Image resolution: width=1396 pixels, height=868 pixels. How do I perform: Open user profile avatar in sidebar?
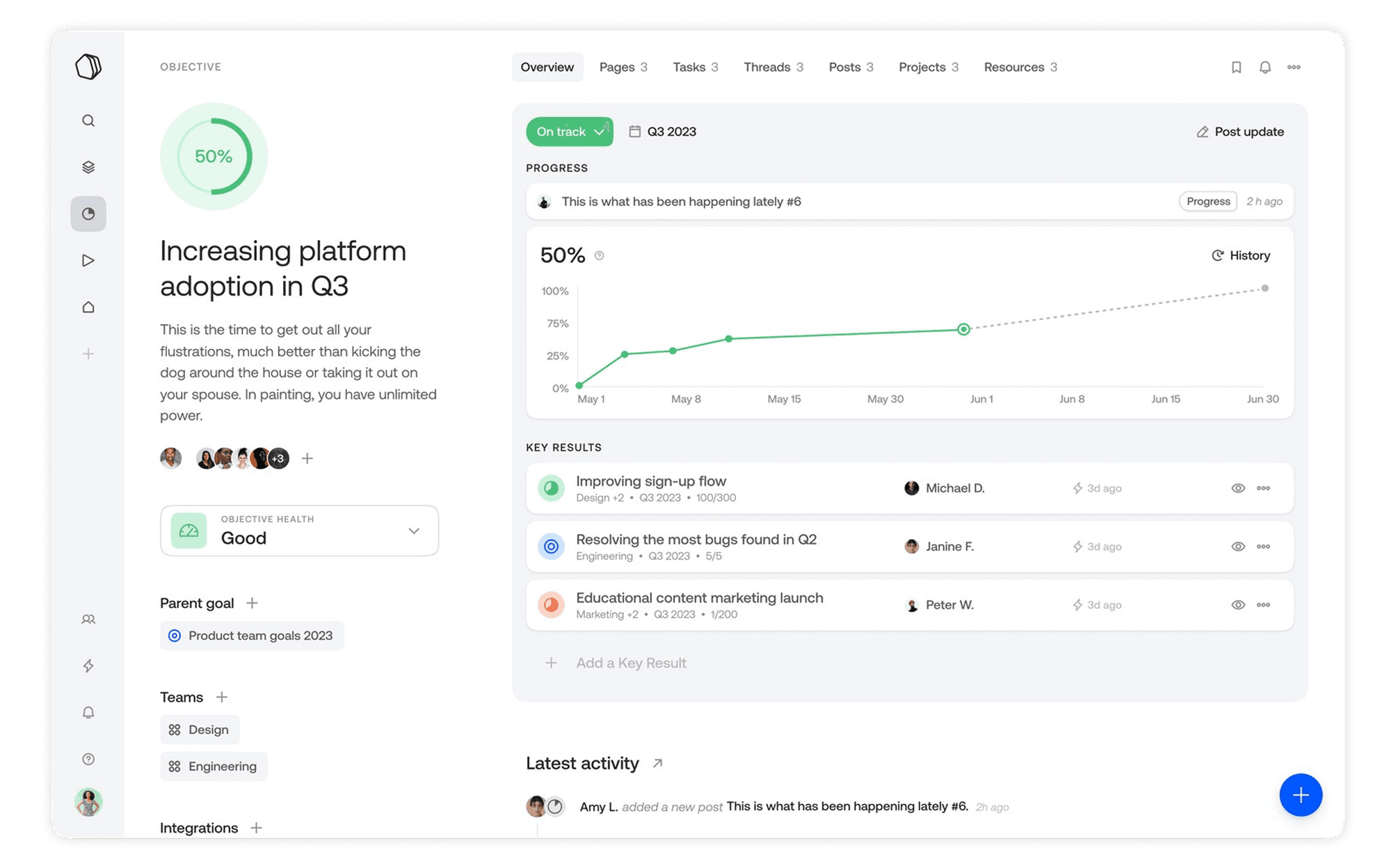(88, 803)
